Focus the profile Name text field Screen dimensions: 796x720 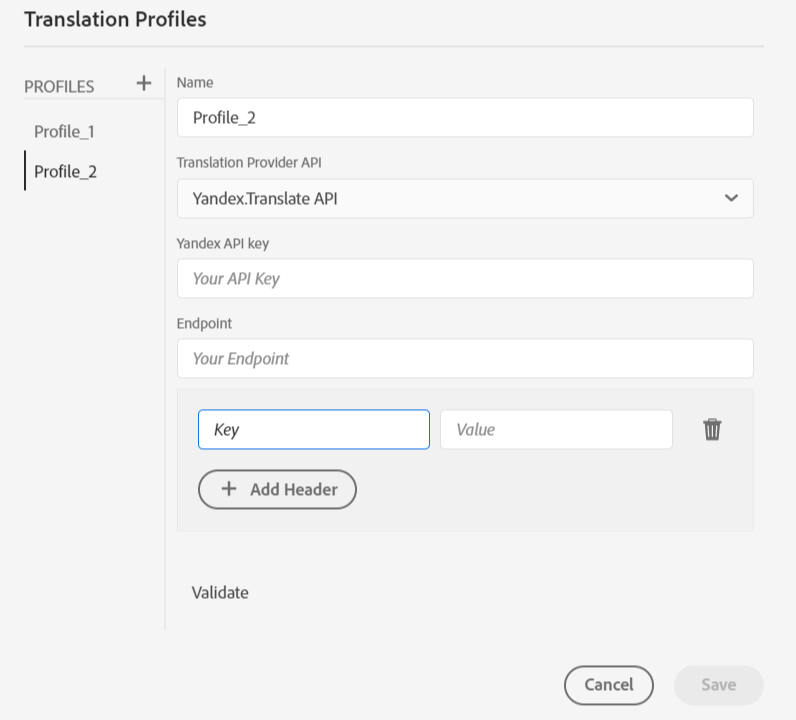pyautogui.click(x=464, y=117)
